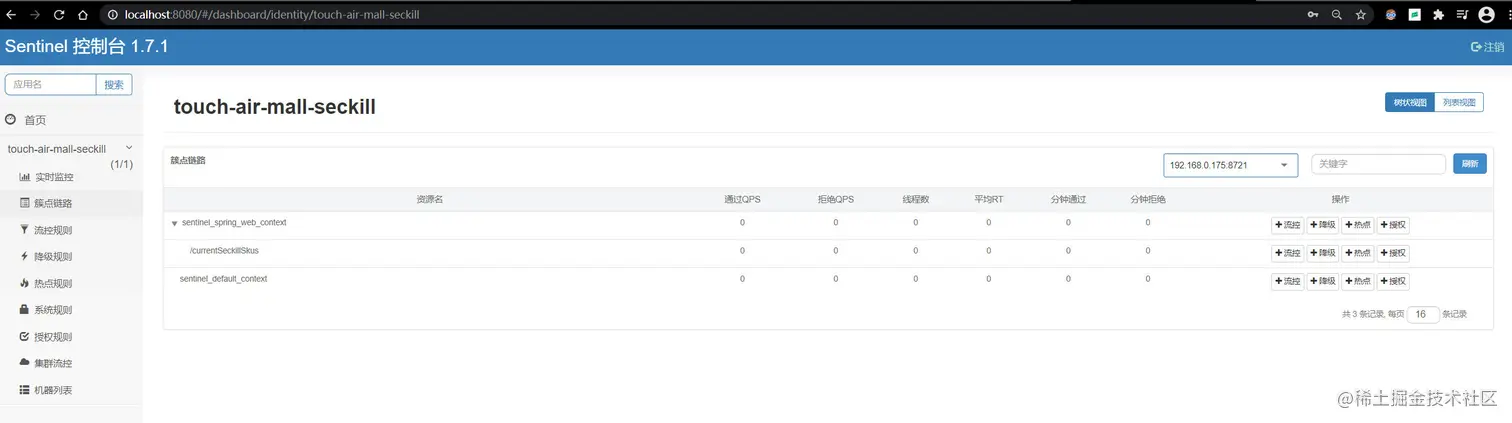This screenshot has width=1512, height=423.
Task: Click the page size field showing 16
Action: tap(1423, 314)
